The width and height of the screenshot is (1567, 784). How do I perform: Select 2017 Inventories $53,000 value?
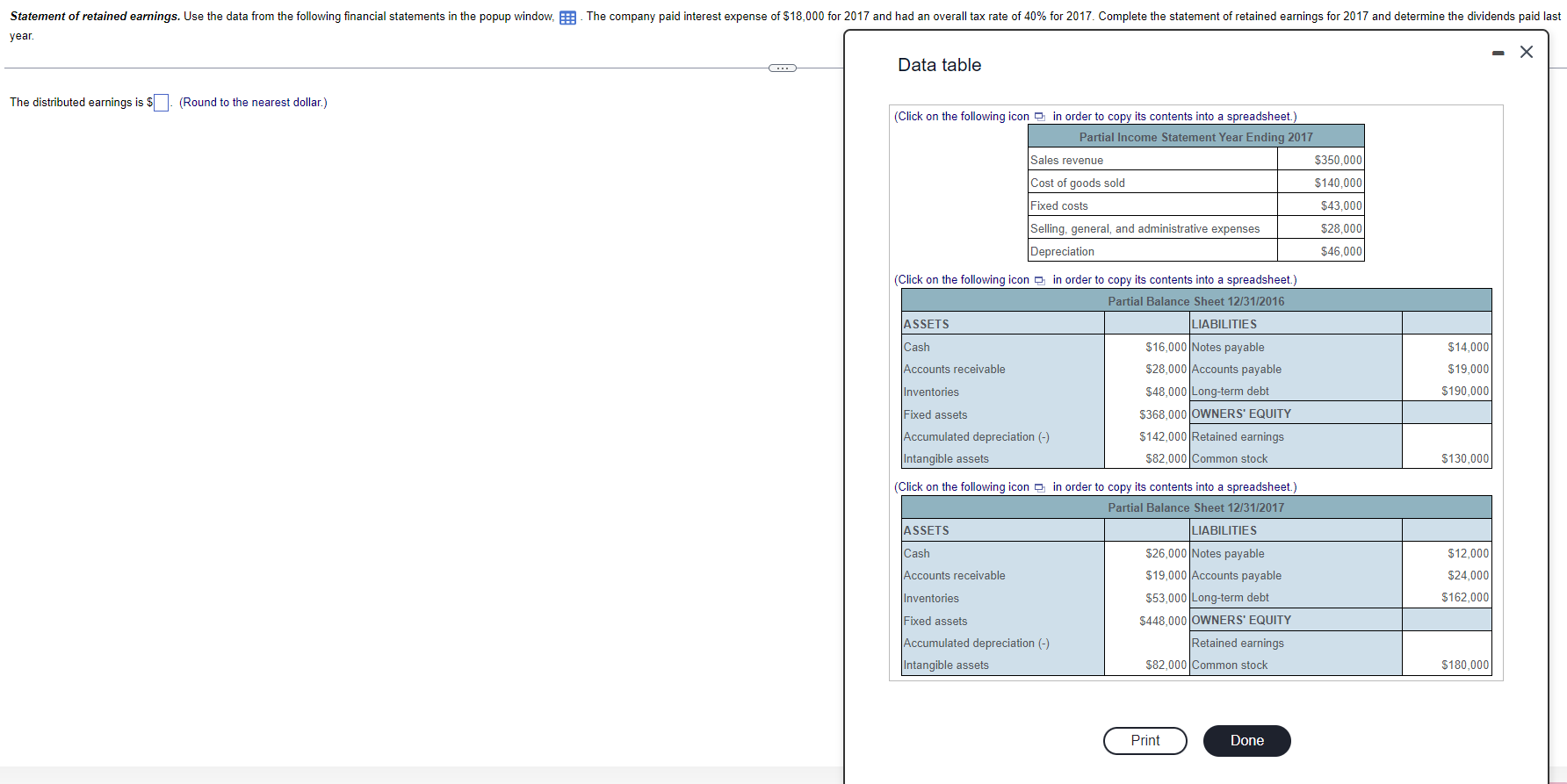1166,598
